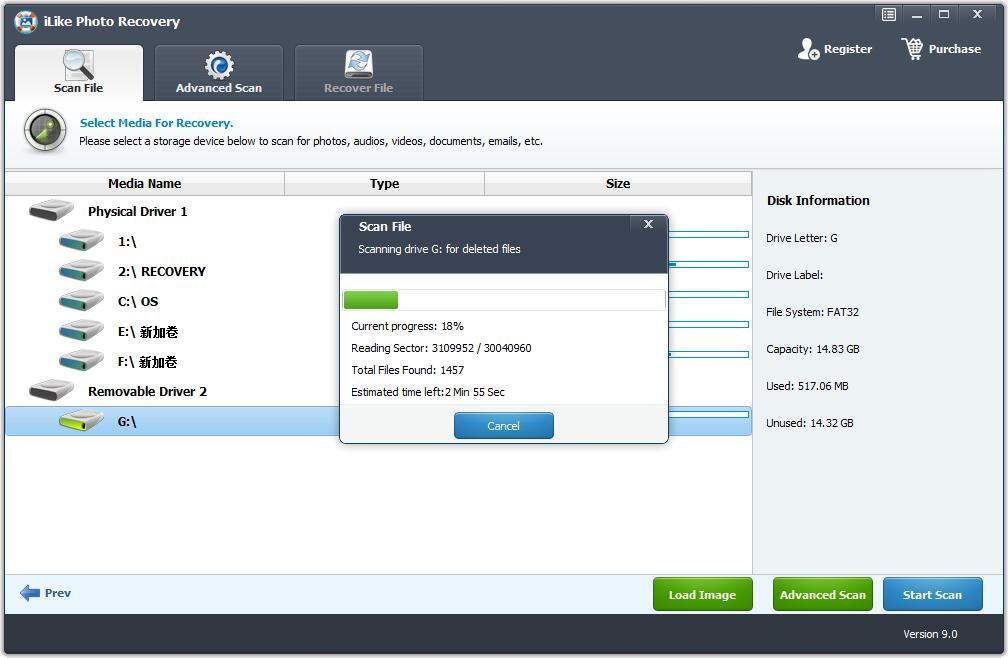Click the menu list icon in title bar
The image size is (1008, 658).
point(888,14)
